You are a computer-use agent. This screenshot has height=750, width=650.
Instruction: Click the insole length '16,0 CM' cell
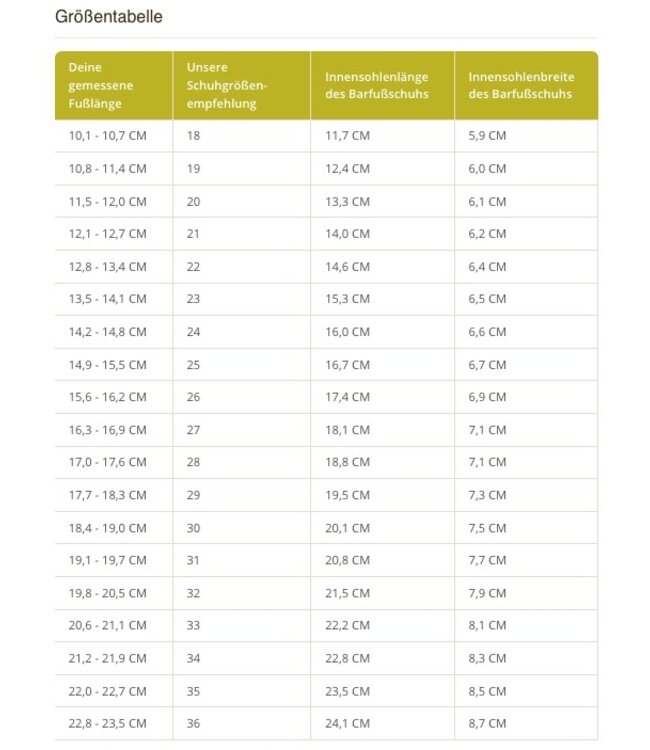[x=347, y=332]
